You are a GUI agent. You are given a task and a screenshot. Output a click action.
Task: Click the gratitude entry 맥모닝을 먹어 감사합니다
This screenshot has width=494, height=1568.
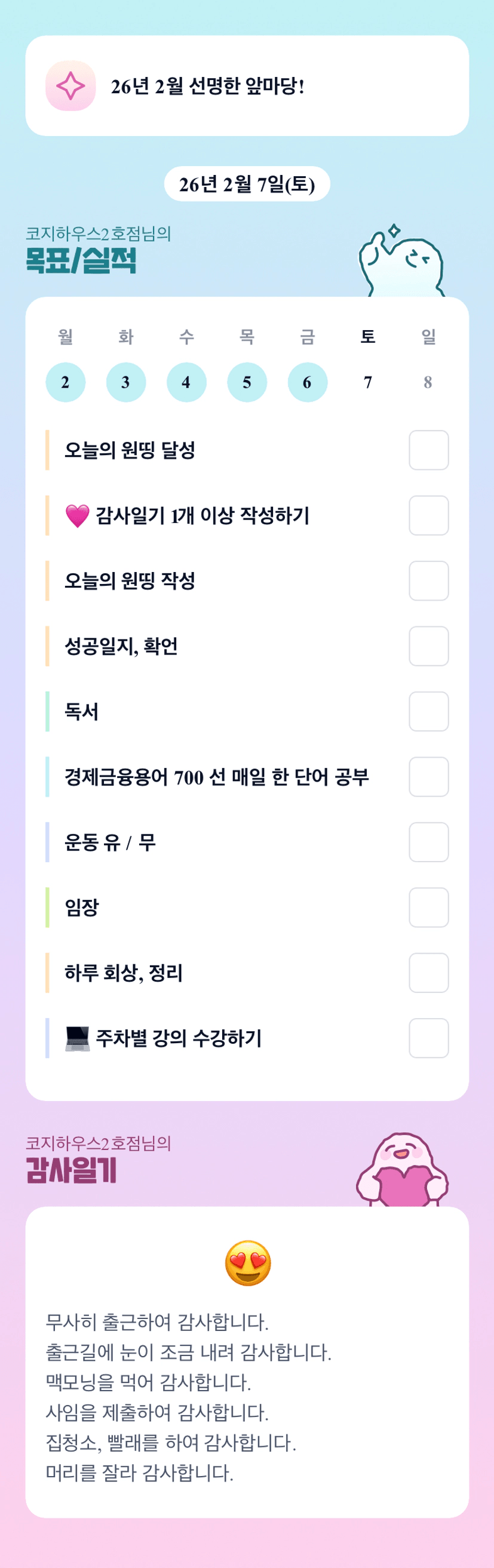[x=149, y=1382]
